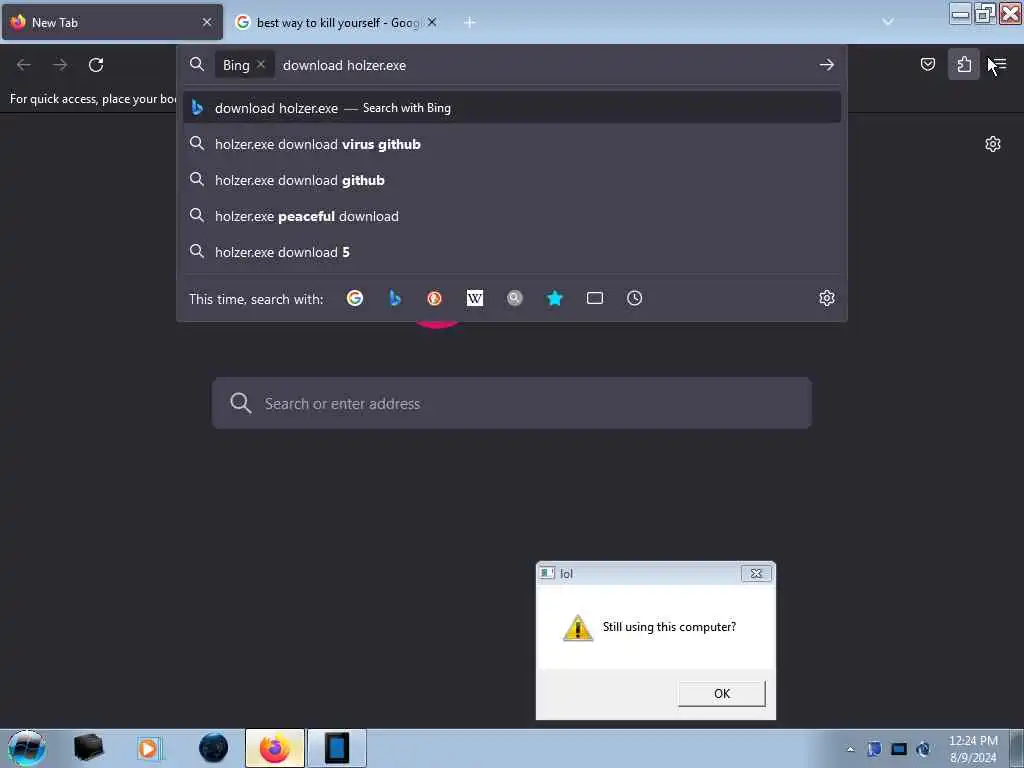Click the magnifier icon in the address bar

coord(197,64)
